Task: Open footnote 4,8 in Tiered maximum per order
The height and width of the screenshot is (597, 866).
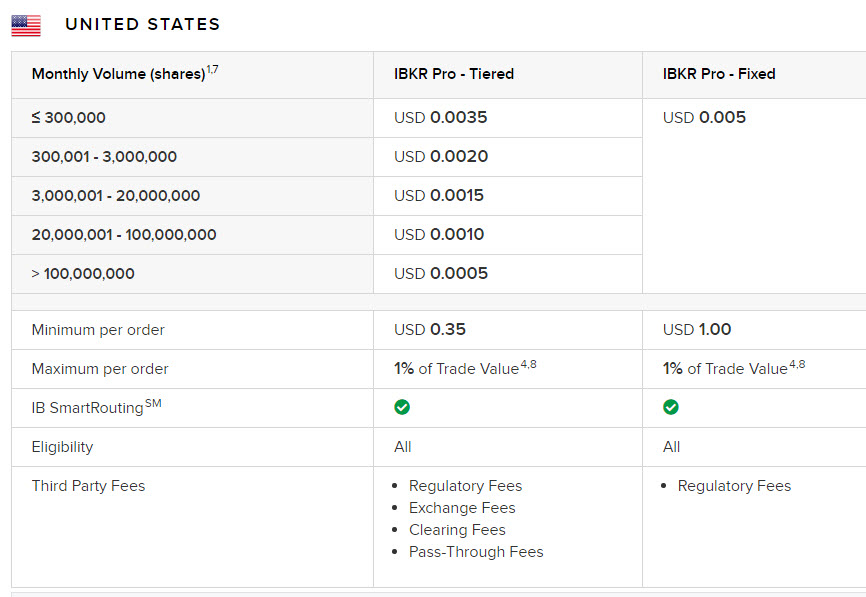Action: 530,365
